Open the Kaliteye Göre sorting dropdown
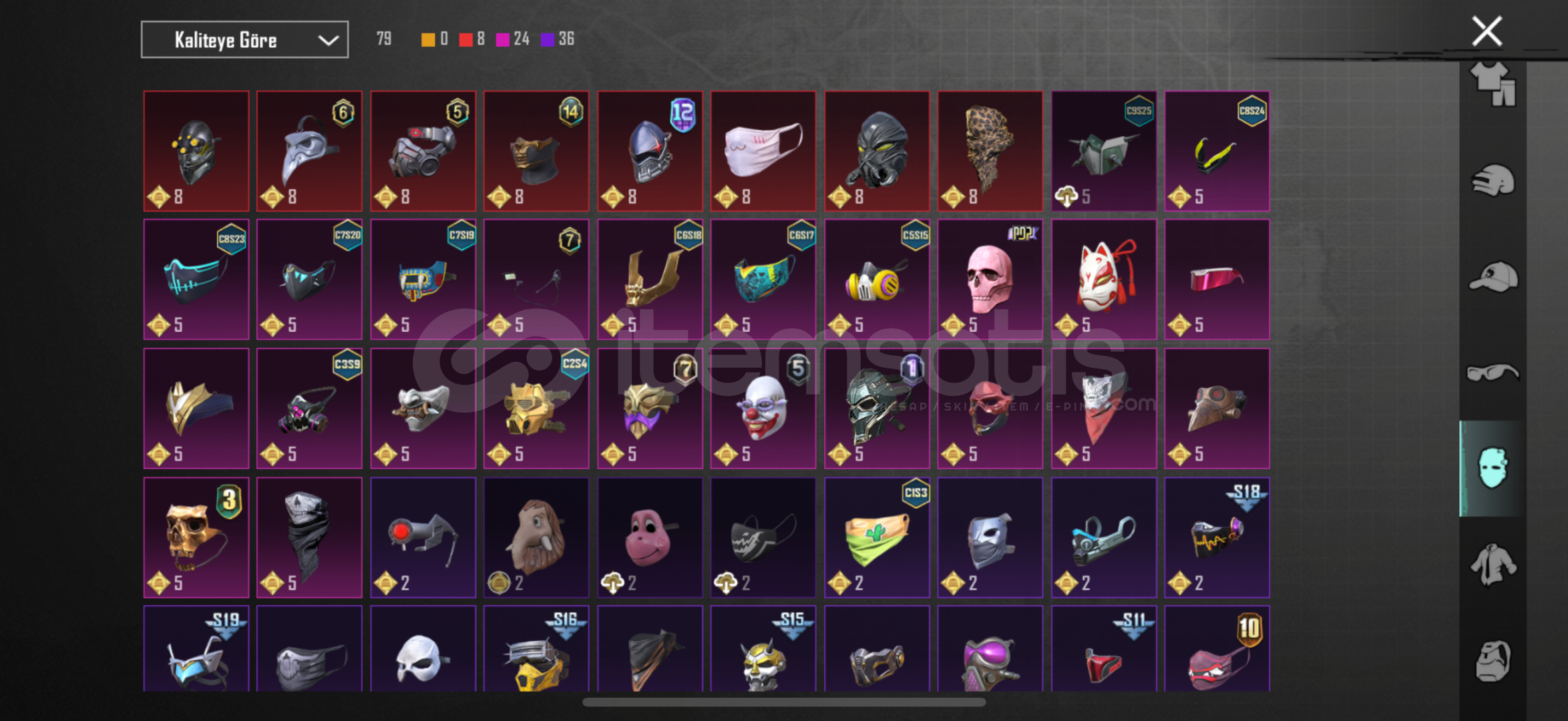 coord(244,39)
